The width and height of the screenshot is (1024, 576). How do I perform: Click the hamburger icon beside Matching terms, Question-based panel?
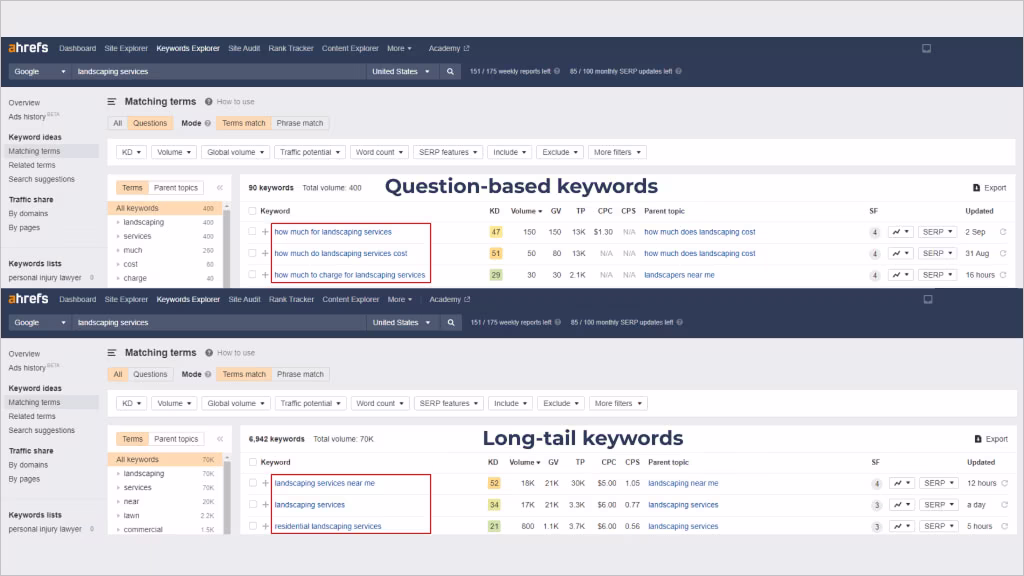112,102
